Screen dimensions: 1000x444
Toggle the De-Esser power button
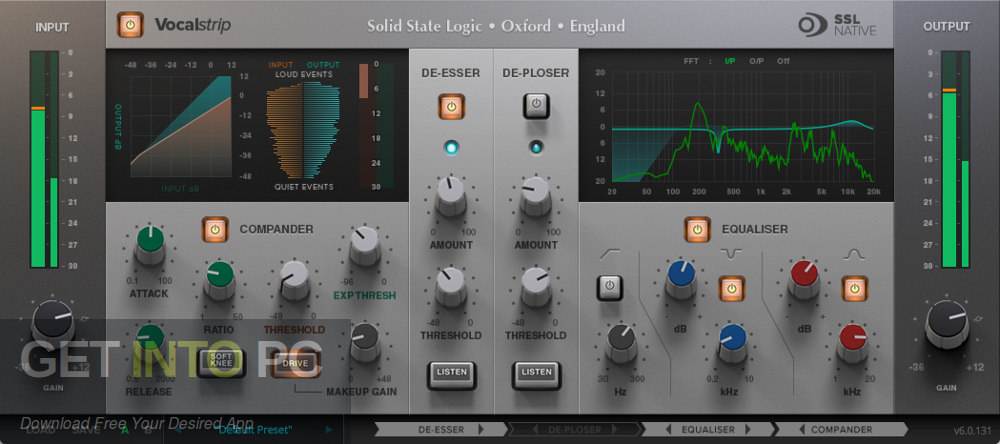(451, 107)
